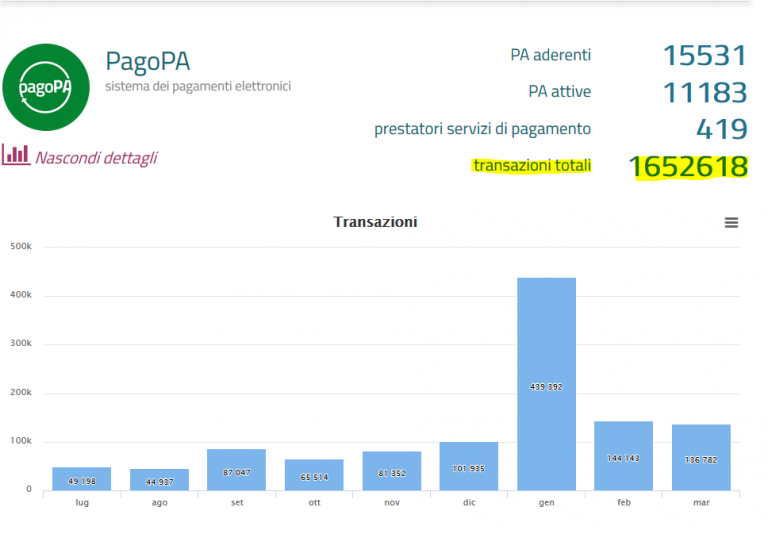Select the gen bar showing 439 392
Image resolution: width=768 pixels, height=534 pixels.
coord(547,384)
